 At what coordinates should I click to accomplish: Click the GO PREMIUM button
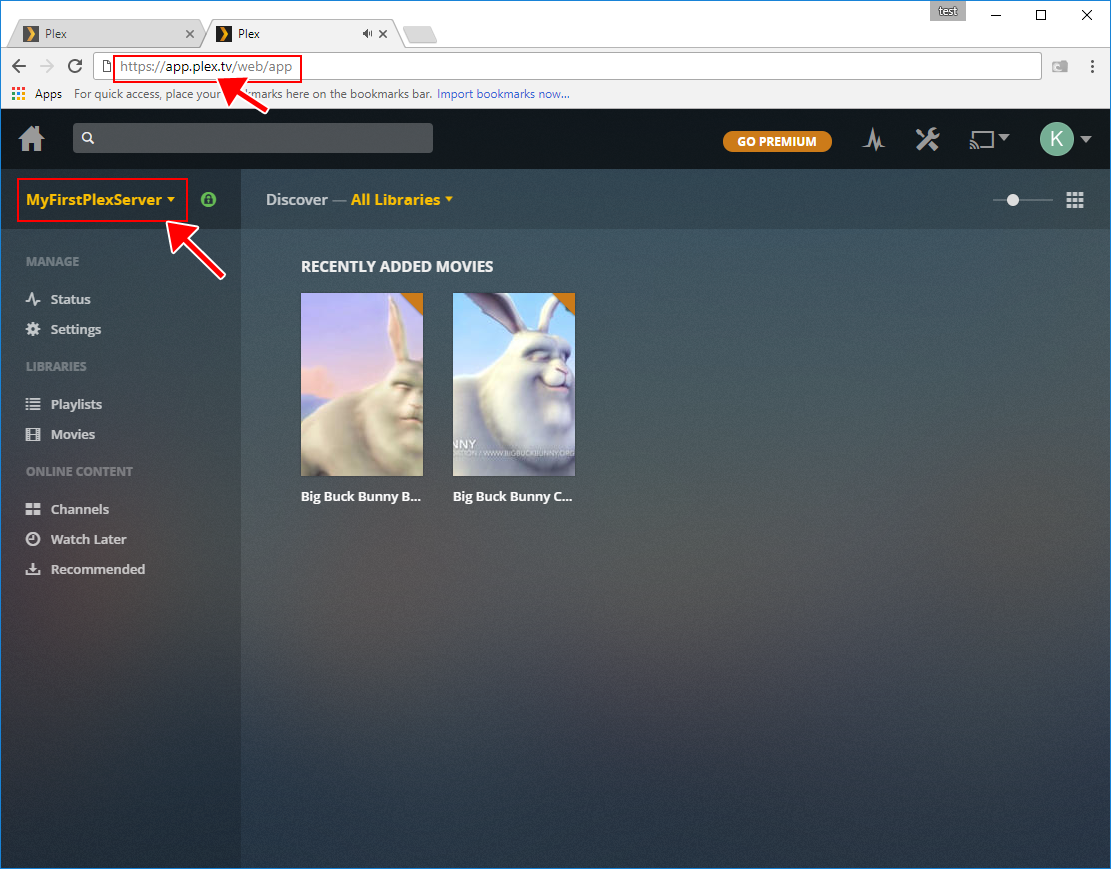(777, 141)
